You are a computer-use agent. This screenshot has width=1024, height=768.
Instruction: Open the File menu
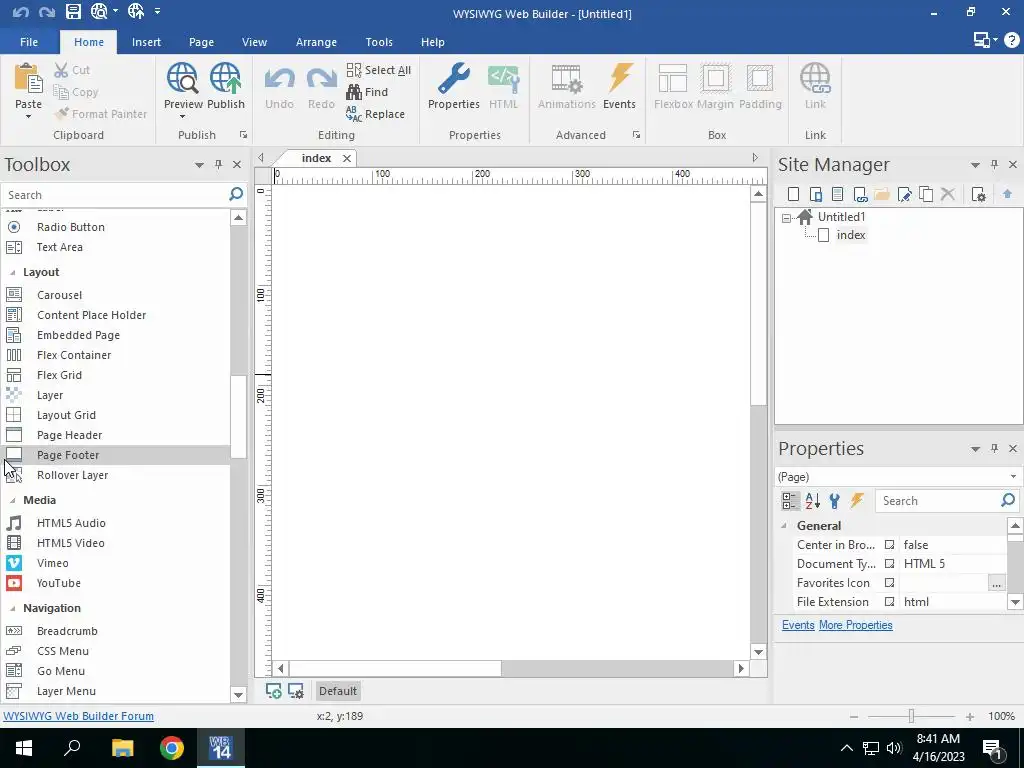click(x=29, y=42)
